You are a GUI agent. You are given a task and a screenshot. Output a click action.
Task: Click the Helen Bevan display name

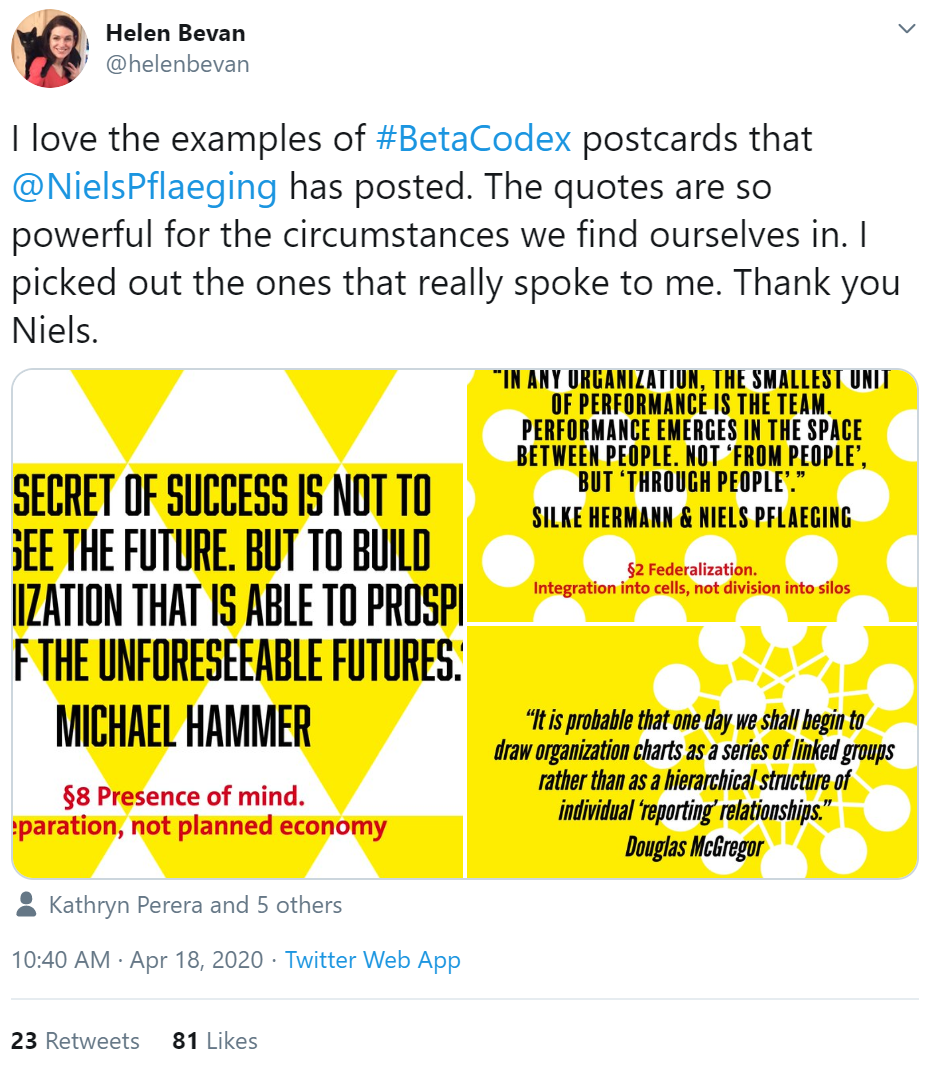(x=175, y=33)
